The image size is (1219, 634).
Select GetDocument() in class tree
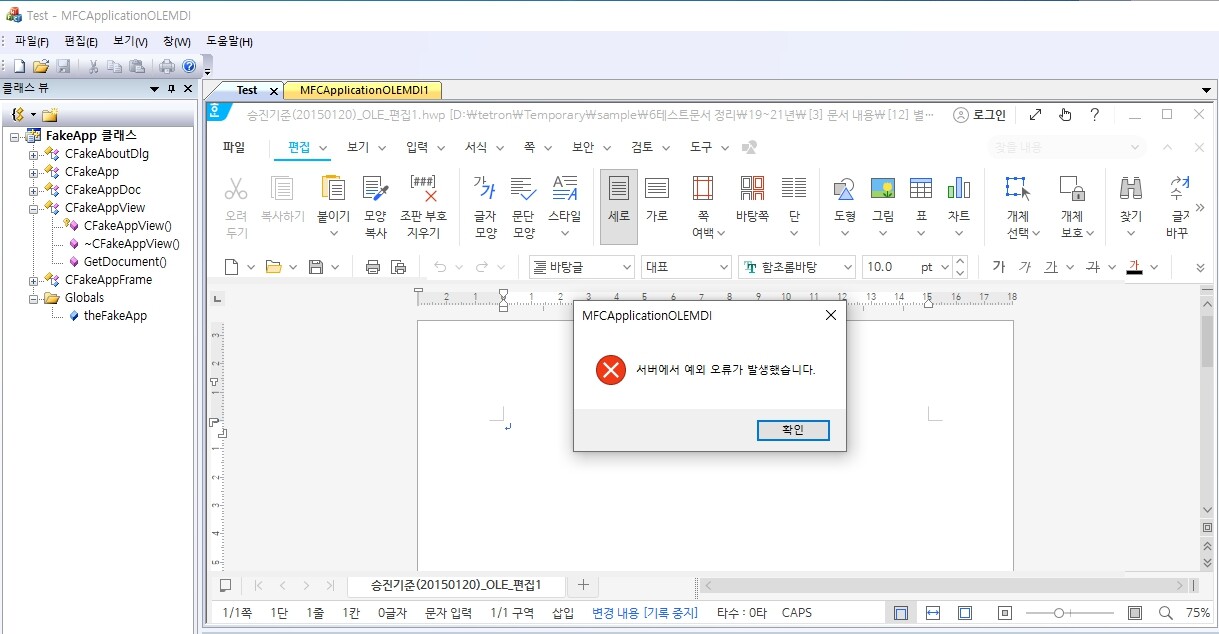[x=125, y=262]
